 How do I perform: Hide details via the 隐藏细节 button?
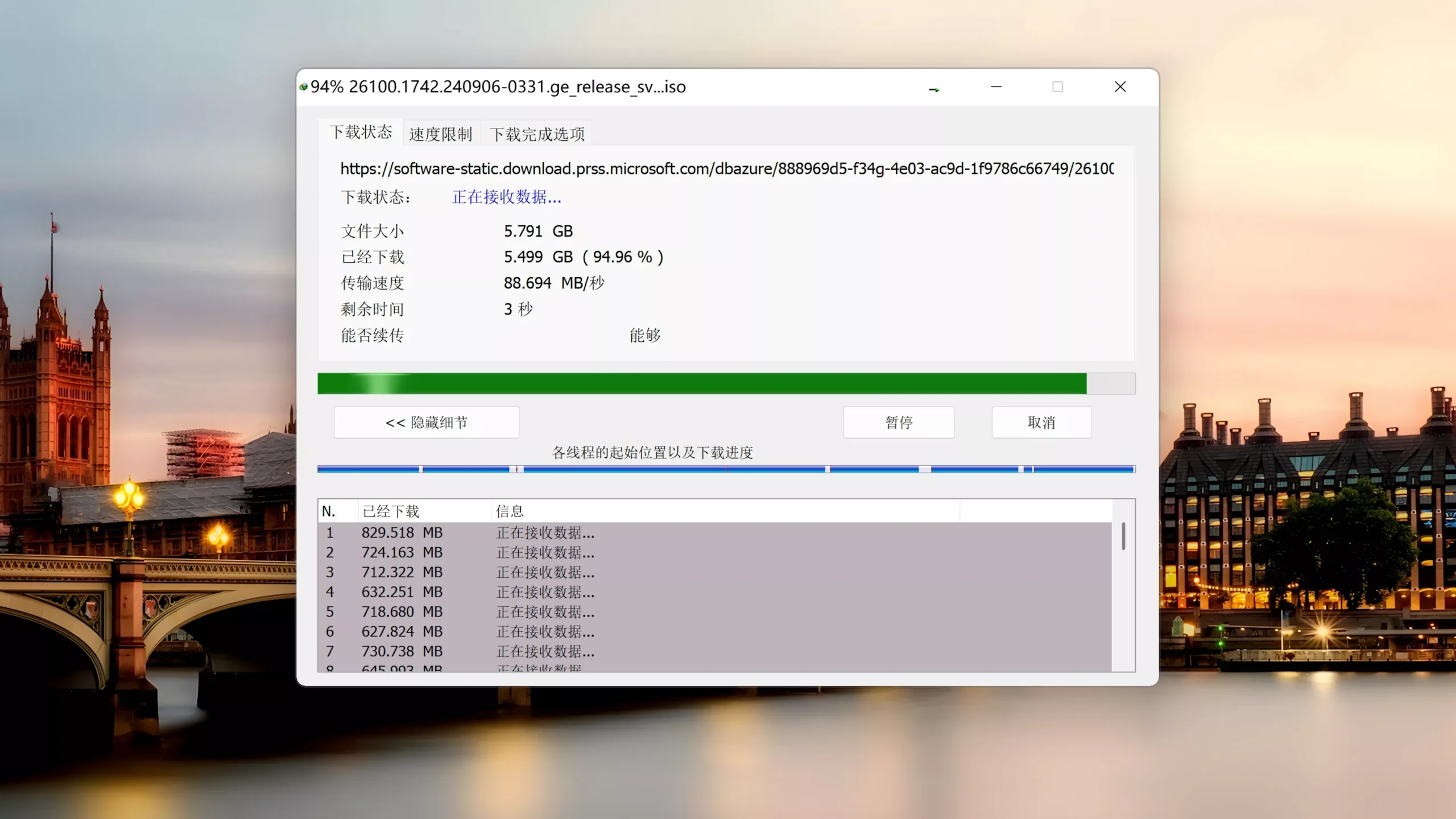426,422
